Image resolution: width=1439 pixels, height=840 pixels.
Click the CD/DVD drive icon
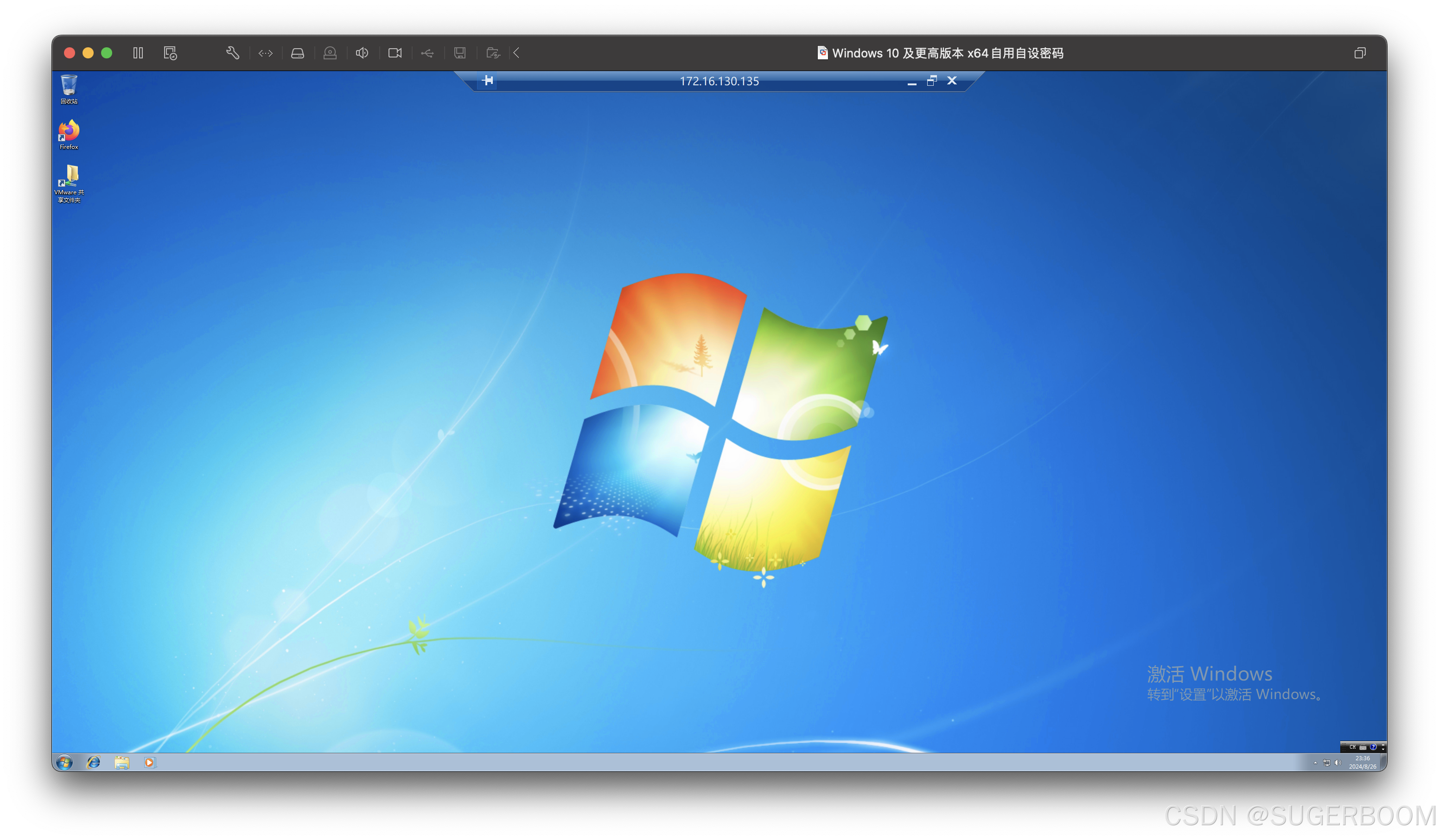(330, 53)
